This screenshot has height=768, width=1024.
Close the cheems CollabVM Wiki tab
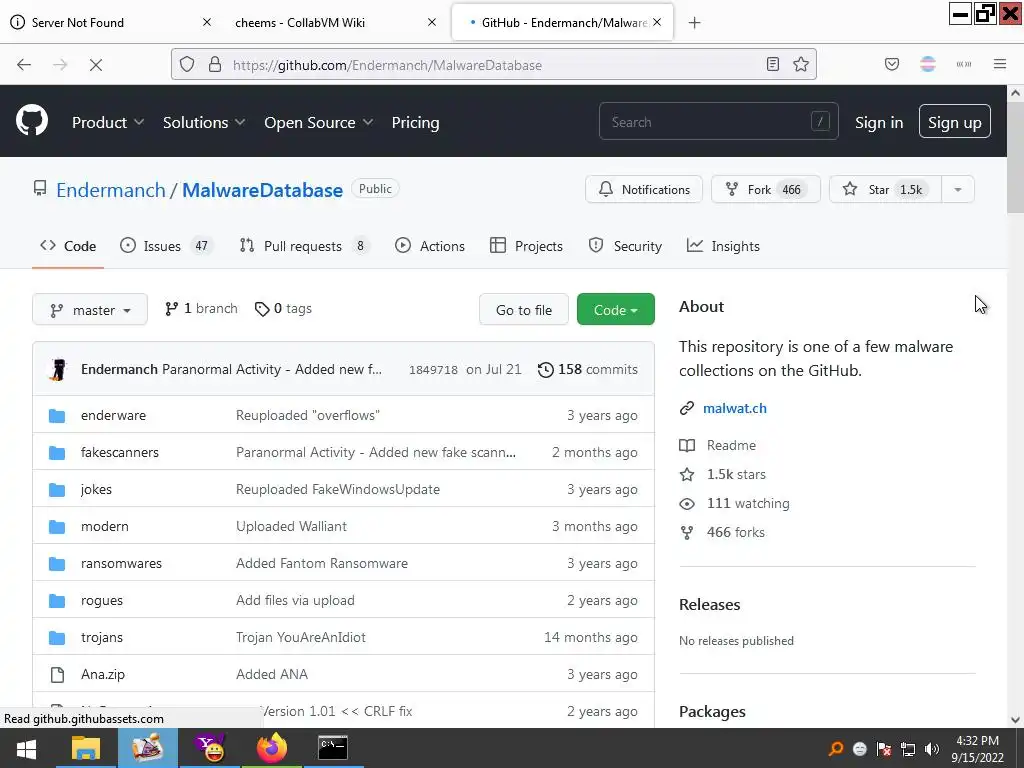[432, 22]
